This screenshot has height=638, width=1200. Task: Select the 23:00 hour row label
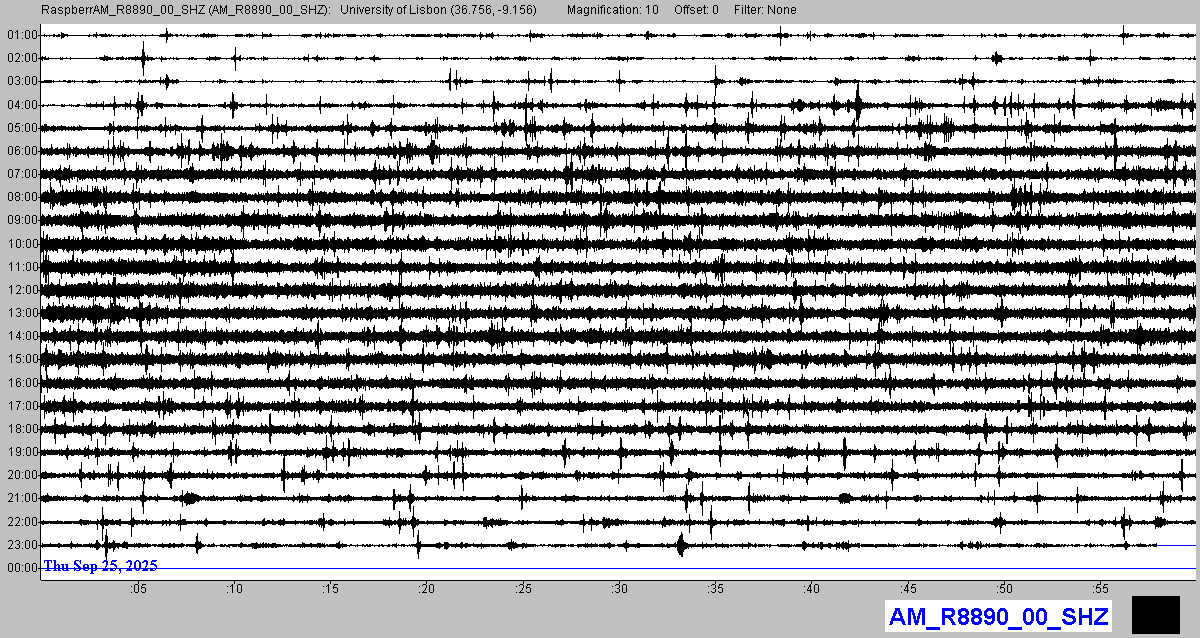pos(22,545)
